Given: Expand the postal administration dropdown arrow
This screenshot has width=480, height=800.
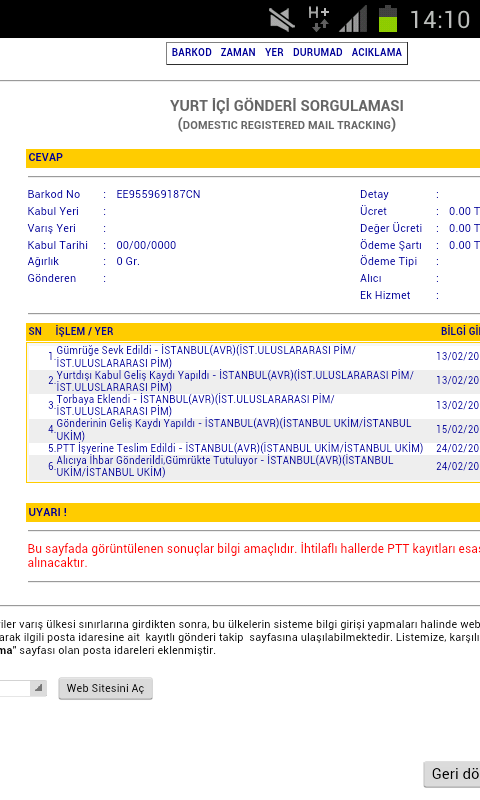Looking at the screenshot, I should [38, 688].
